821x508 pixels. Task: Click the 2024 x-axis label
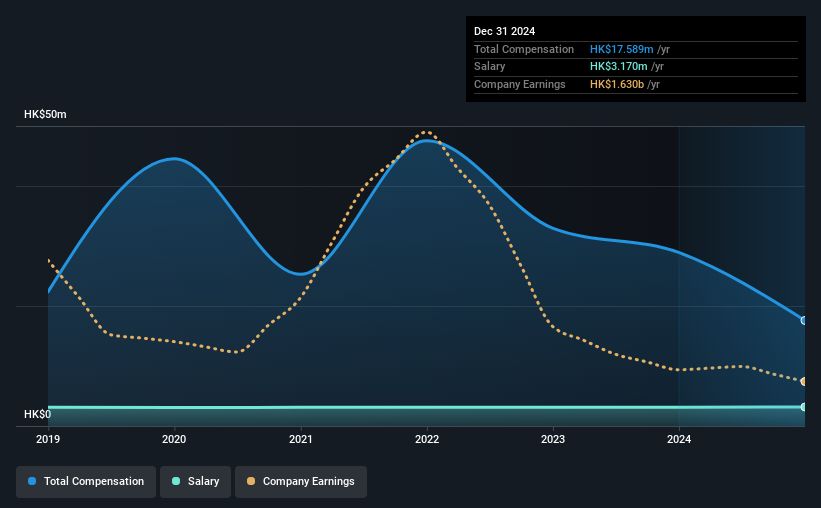(x=679, y=439)
